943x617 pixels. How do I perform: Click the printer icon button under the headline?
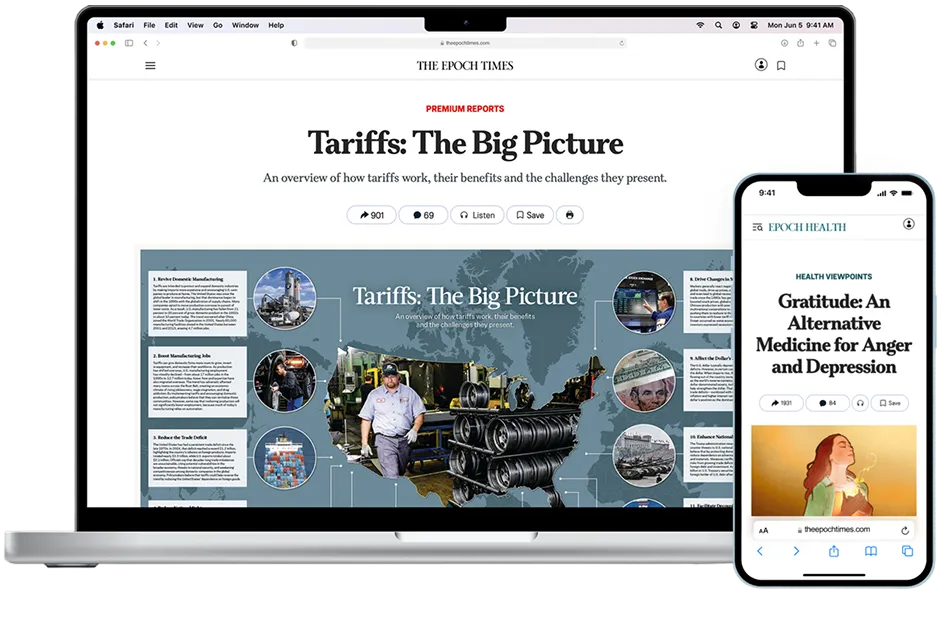point(570,215)
